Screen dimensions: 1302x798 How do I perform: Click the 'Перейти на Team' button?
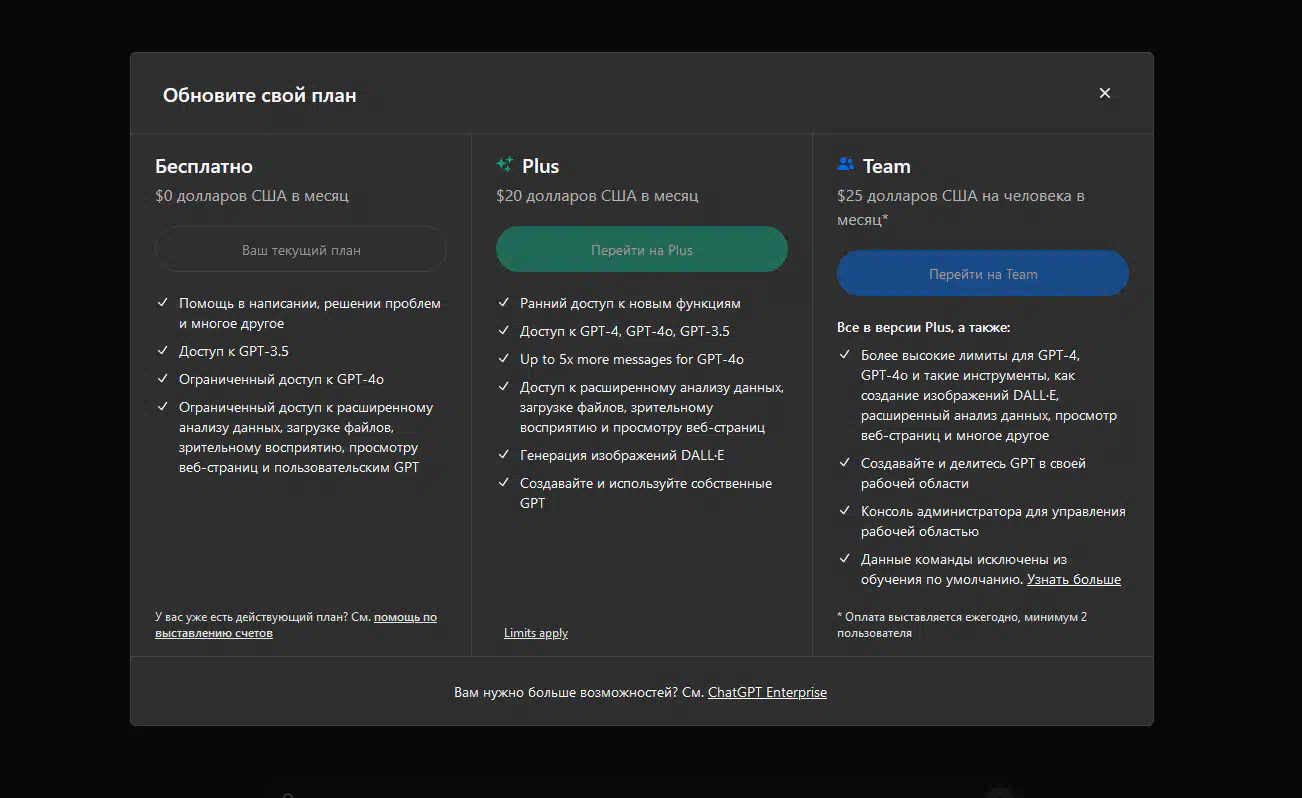[983, 274]
